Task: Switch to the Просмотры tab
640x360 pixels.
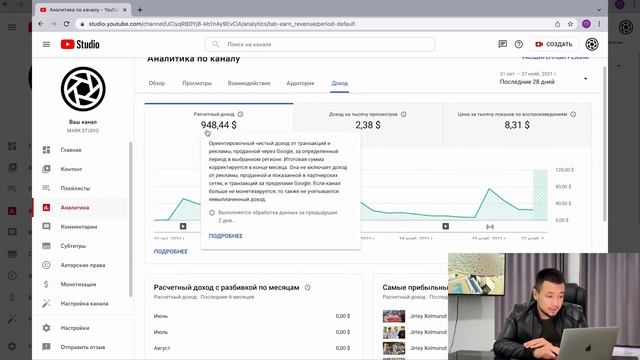Action: click(197, 83)
